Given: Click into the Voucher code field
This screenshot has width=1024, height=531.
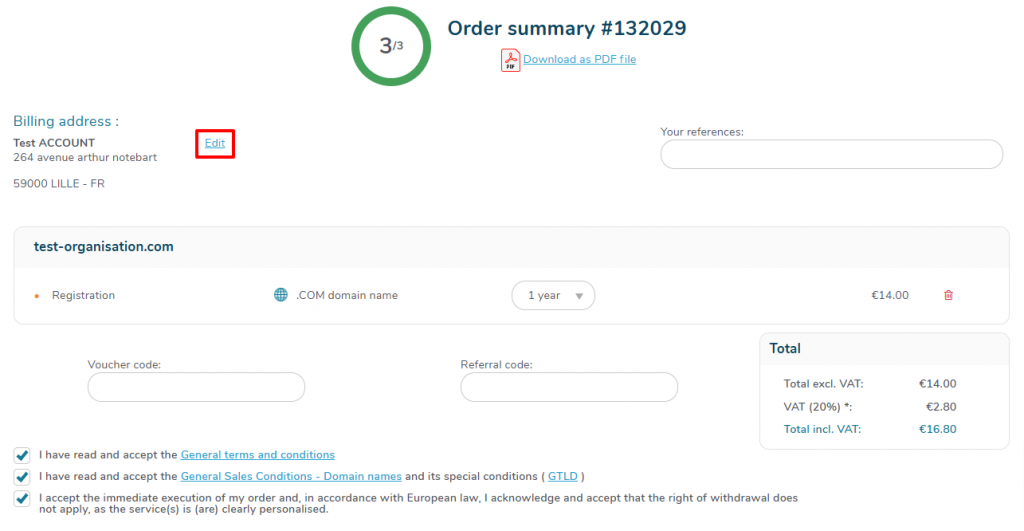Looking at the screenshot, I should (196, 387).
